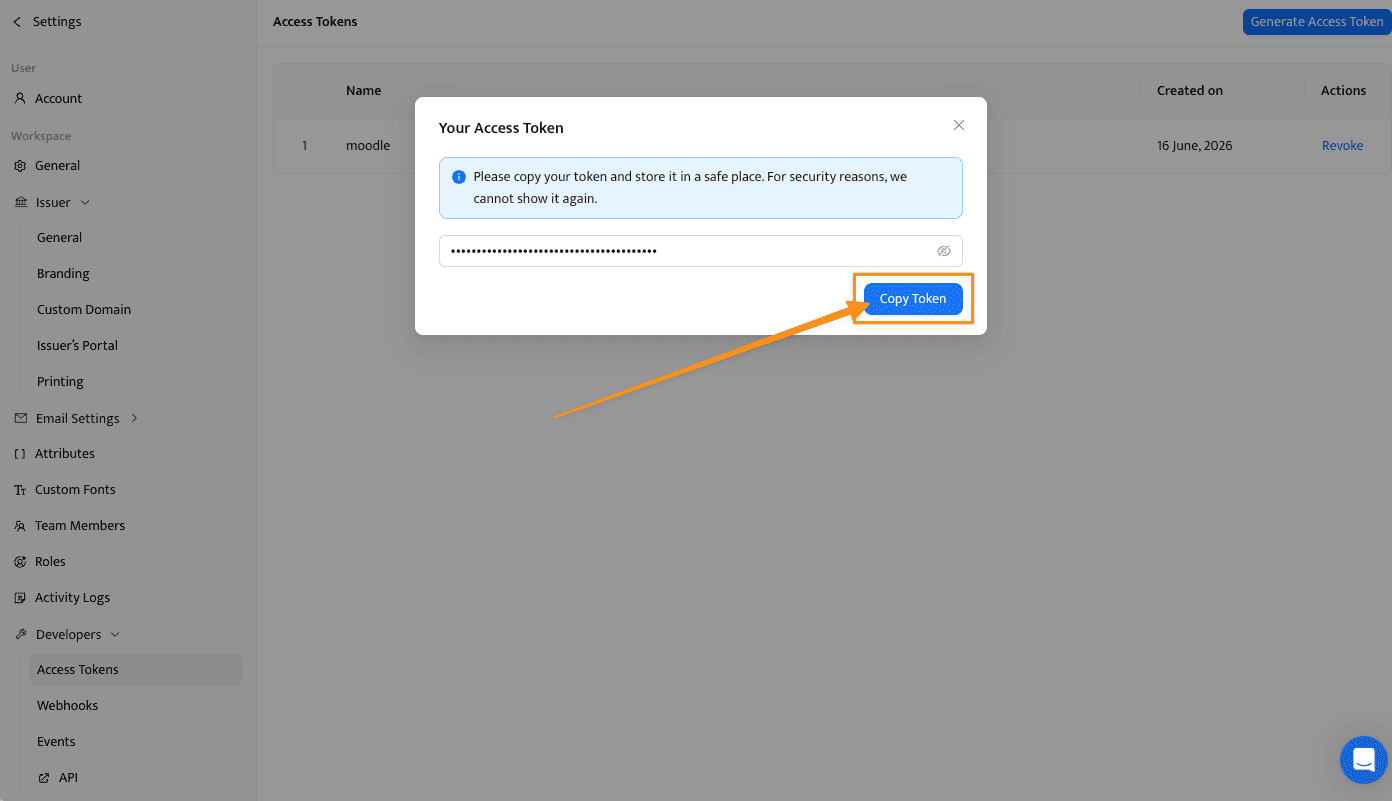Go back using Settings back arrow

(x=17, y=21)
